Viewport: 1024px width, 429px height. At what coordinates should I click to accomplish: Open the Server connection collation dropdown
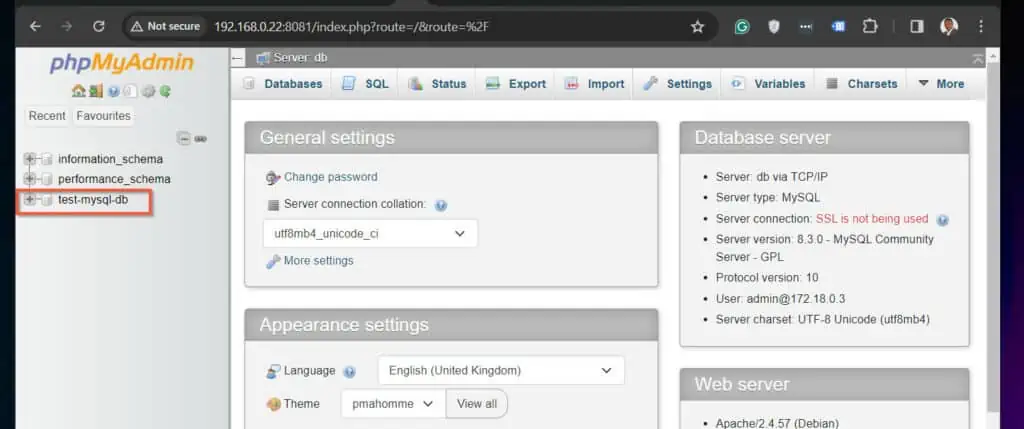[370, 234]
